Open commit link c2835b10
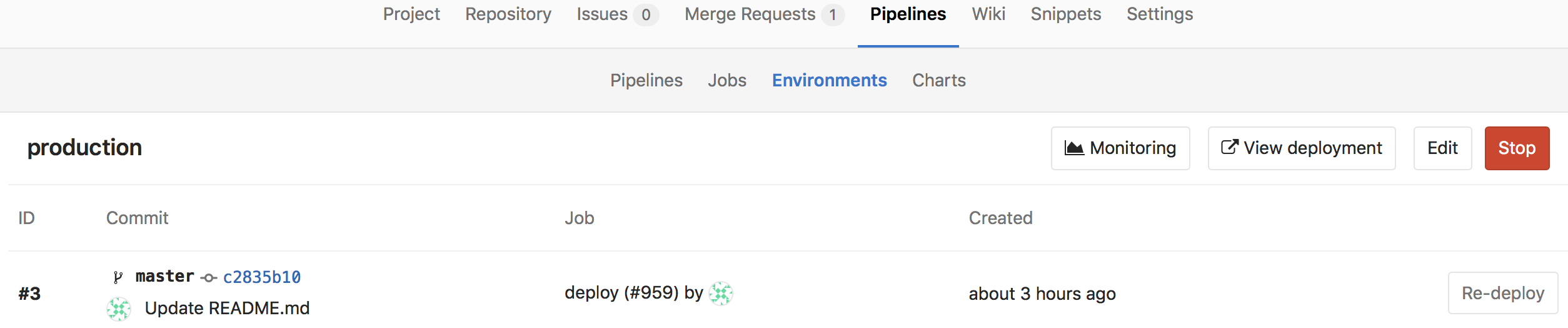This screenshot has width=1568, height=328. click(x=262, y=277)
